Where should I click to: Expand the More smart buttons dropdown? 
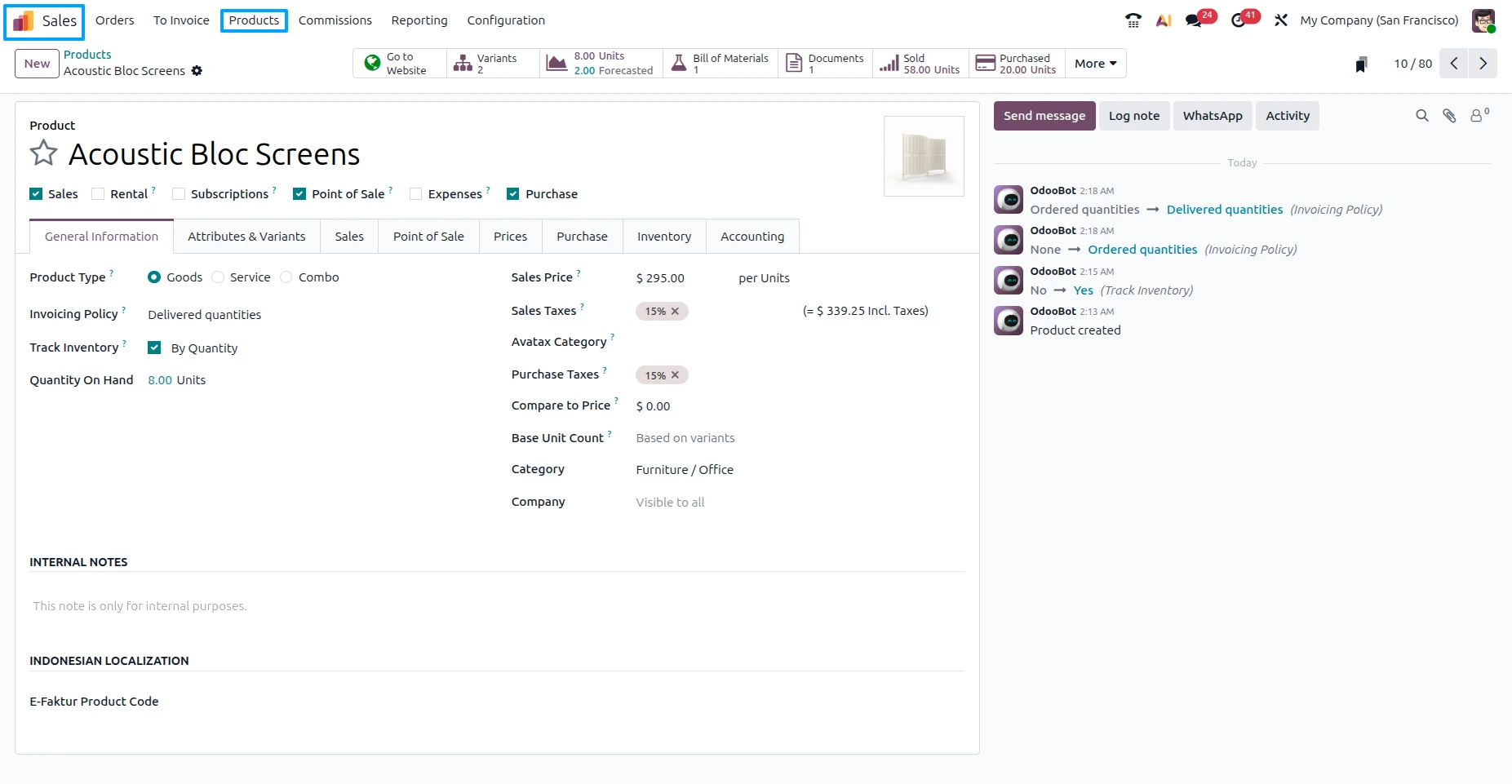[1095, 64]
